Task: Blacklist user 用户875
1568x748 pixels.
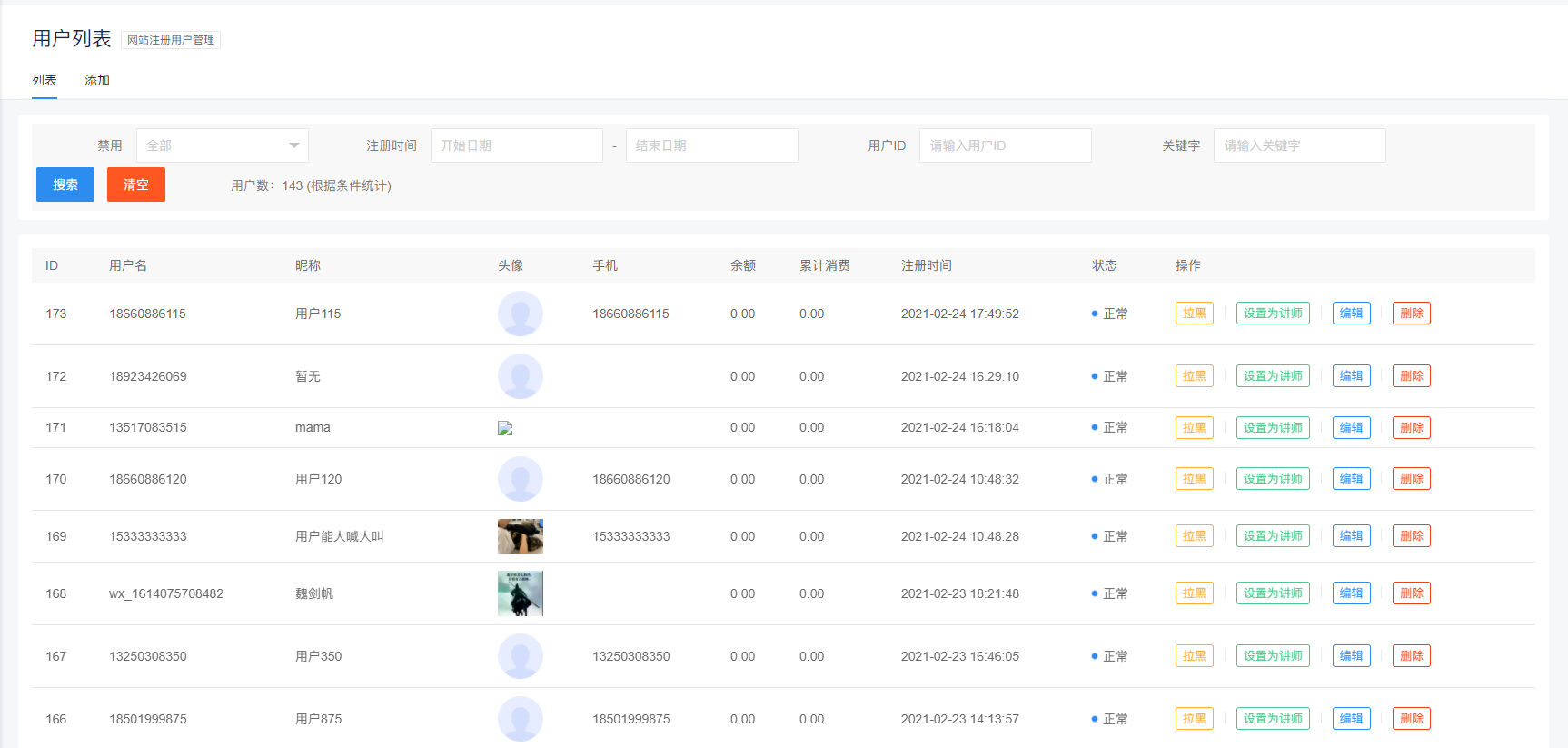Action: [1195, 719]
